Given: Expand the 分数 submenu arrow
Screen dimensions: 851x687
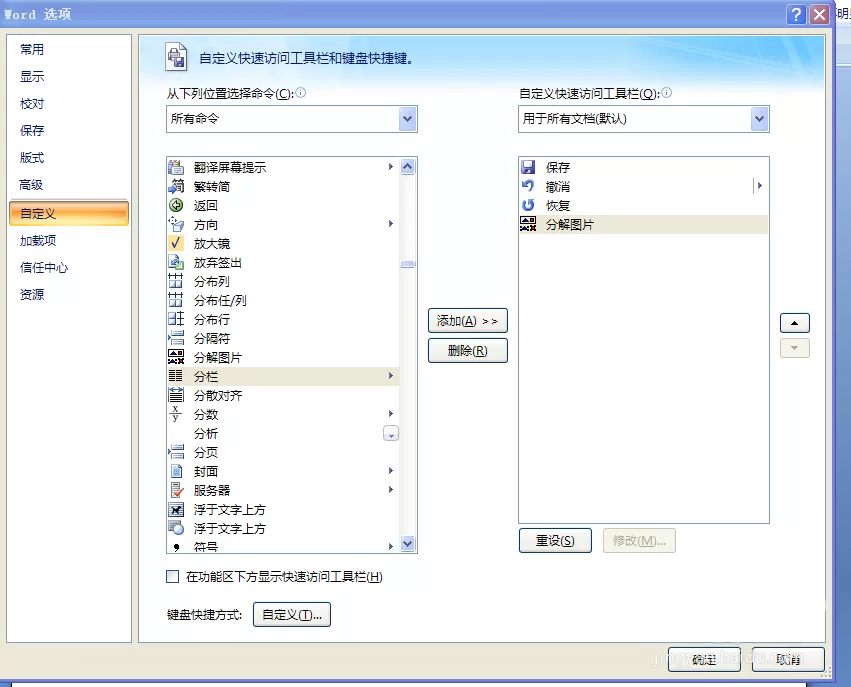Looking at the screenshot, I should (391, 414).
